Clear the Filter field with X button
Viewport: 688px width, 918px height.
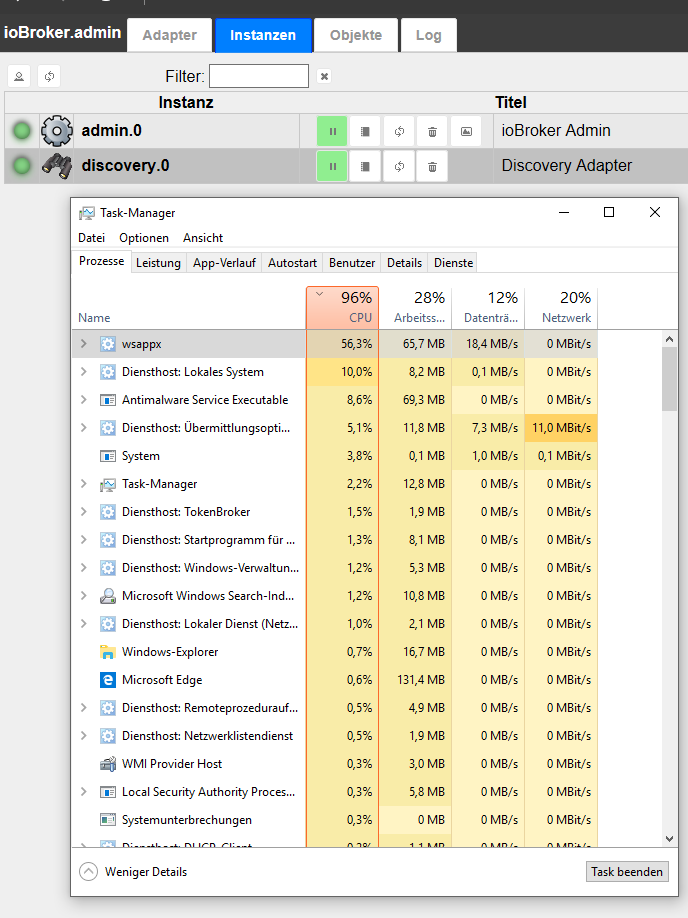[324, 76]
